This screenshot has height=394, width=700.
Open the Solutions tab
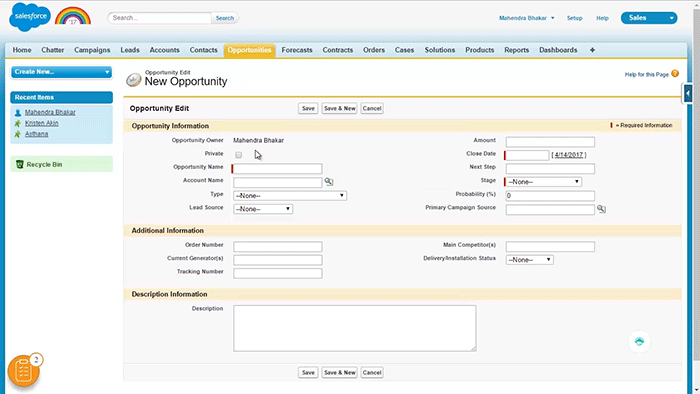(440, 50)
